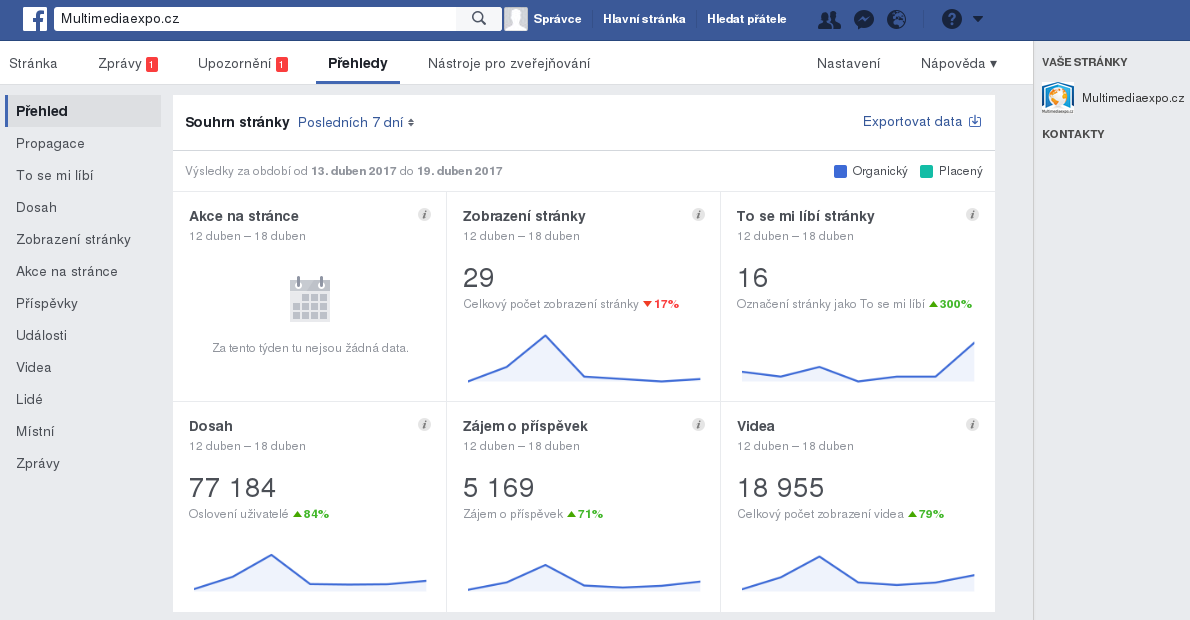Click the search magnifier button
This screenshot has height=620, width=1190.
479,18
